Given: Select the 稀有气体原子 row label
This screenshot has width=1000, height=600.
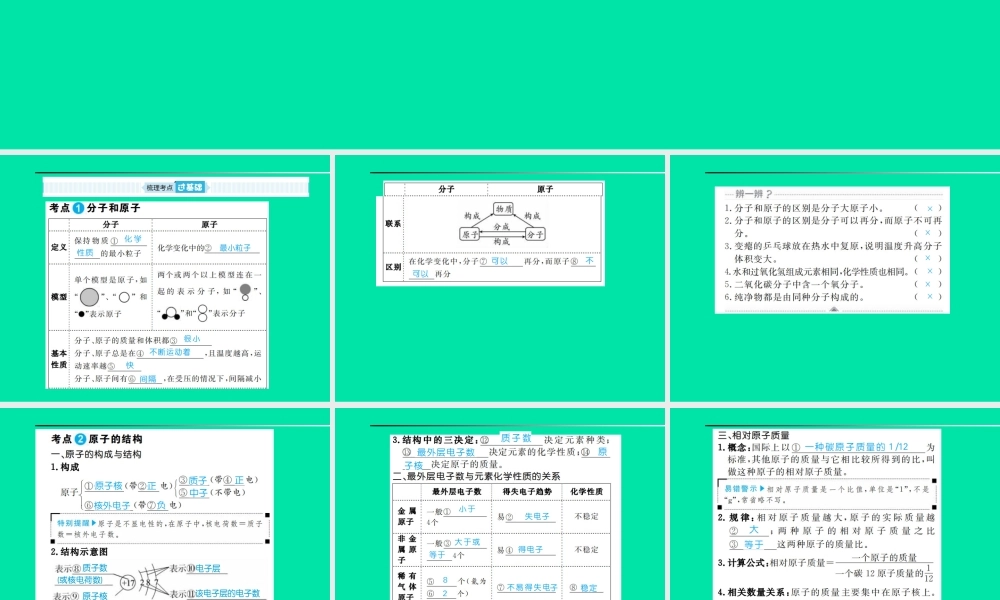Looking at the screenshot, I should coord(407,587).
